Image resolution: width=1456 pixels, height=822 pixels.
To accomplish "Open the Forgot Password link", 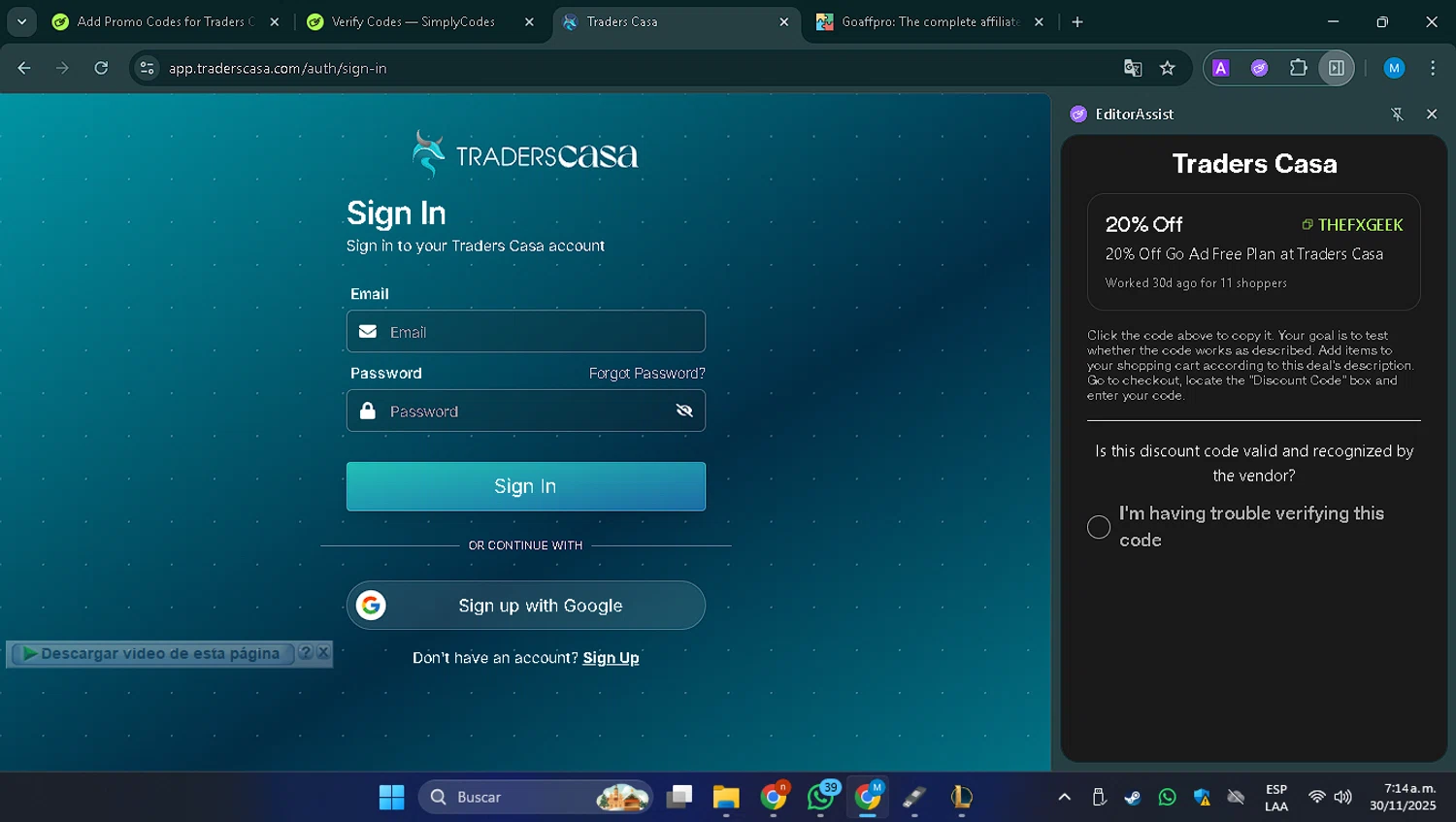I will click(647, 374).
